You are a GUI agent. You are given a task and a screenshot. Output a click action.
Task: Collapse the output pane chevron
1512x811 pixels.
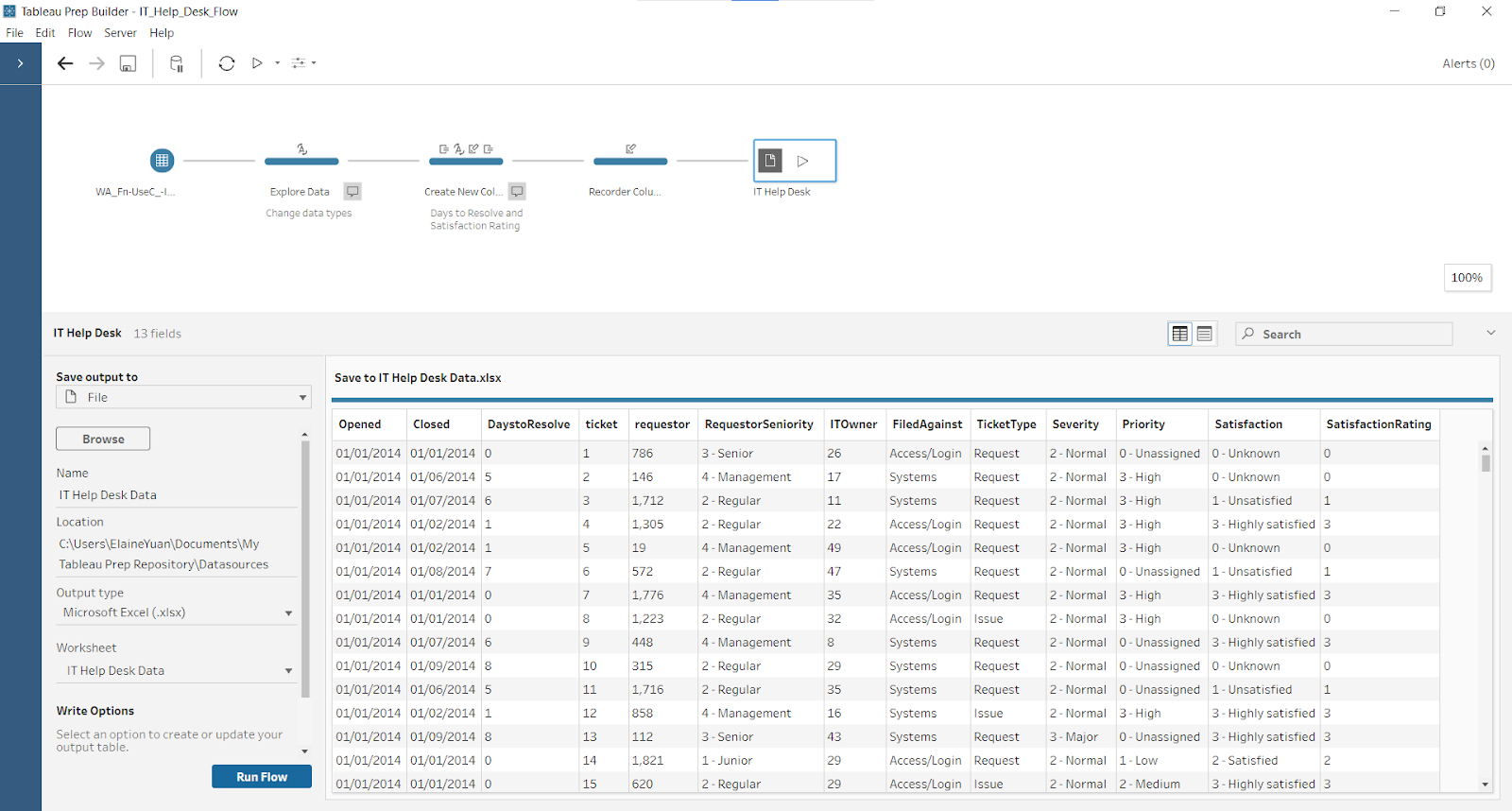(1490, 333)
